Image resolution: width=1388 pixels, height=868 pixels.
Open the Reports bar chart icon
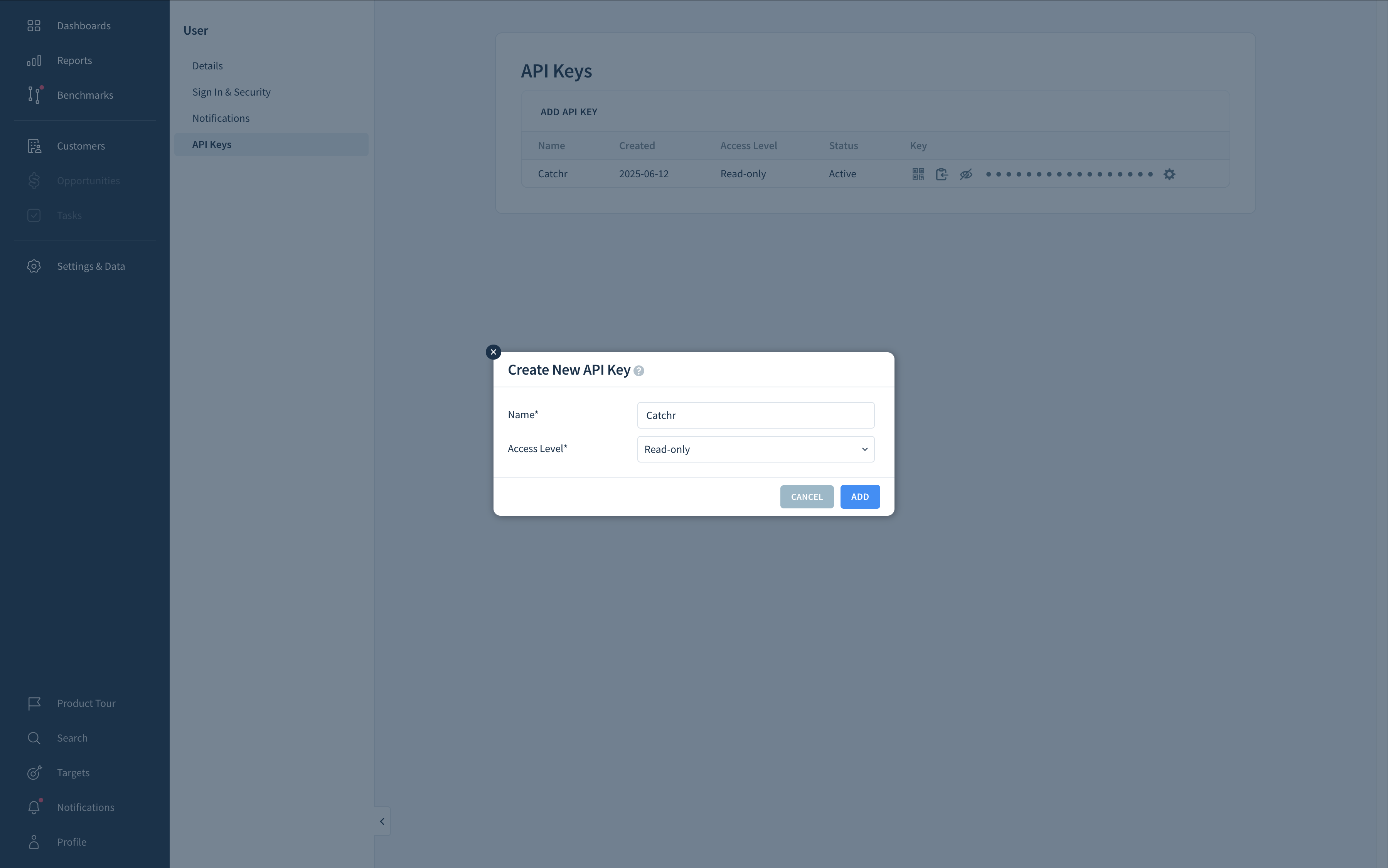click(x=34, y=60)
